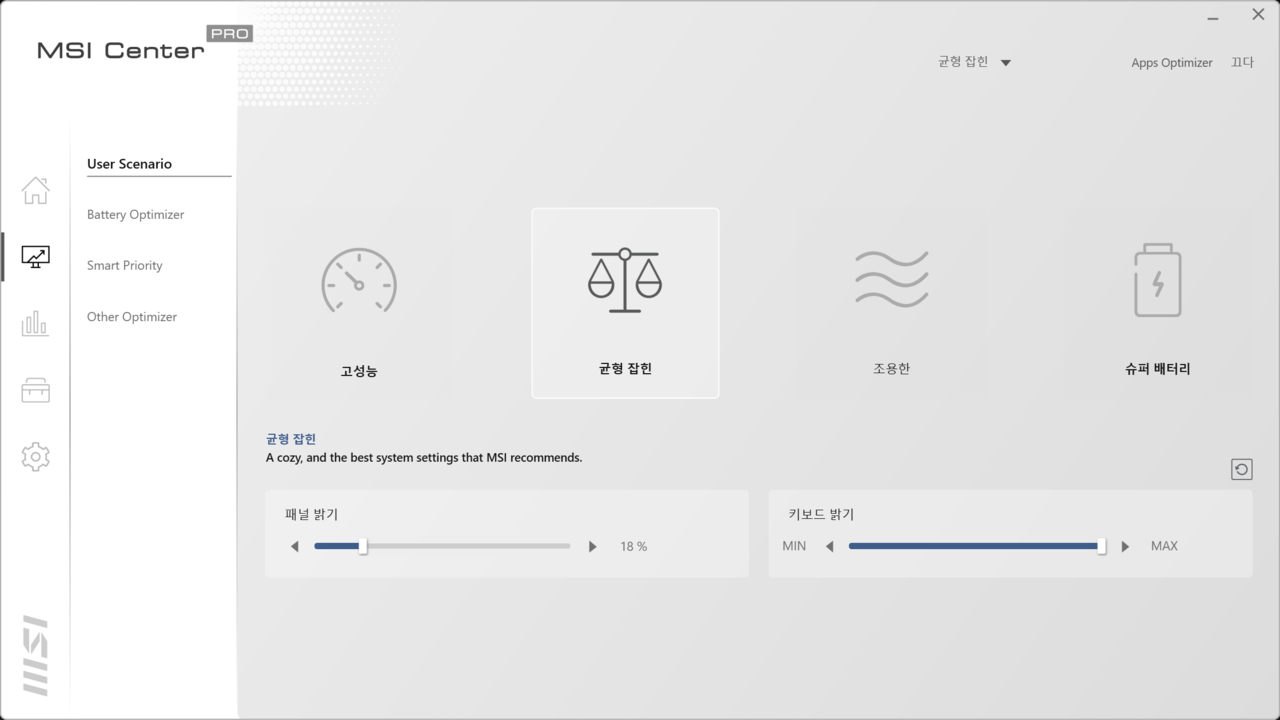Decrease panel brightness with left arrow
The height and width of the screenshot is (720, 1280).
tap(295, 547)
